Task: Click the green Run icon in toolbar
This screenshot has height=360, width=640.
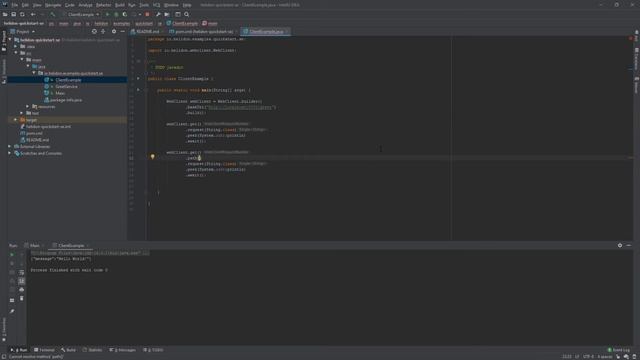Action: [107, 14]
